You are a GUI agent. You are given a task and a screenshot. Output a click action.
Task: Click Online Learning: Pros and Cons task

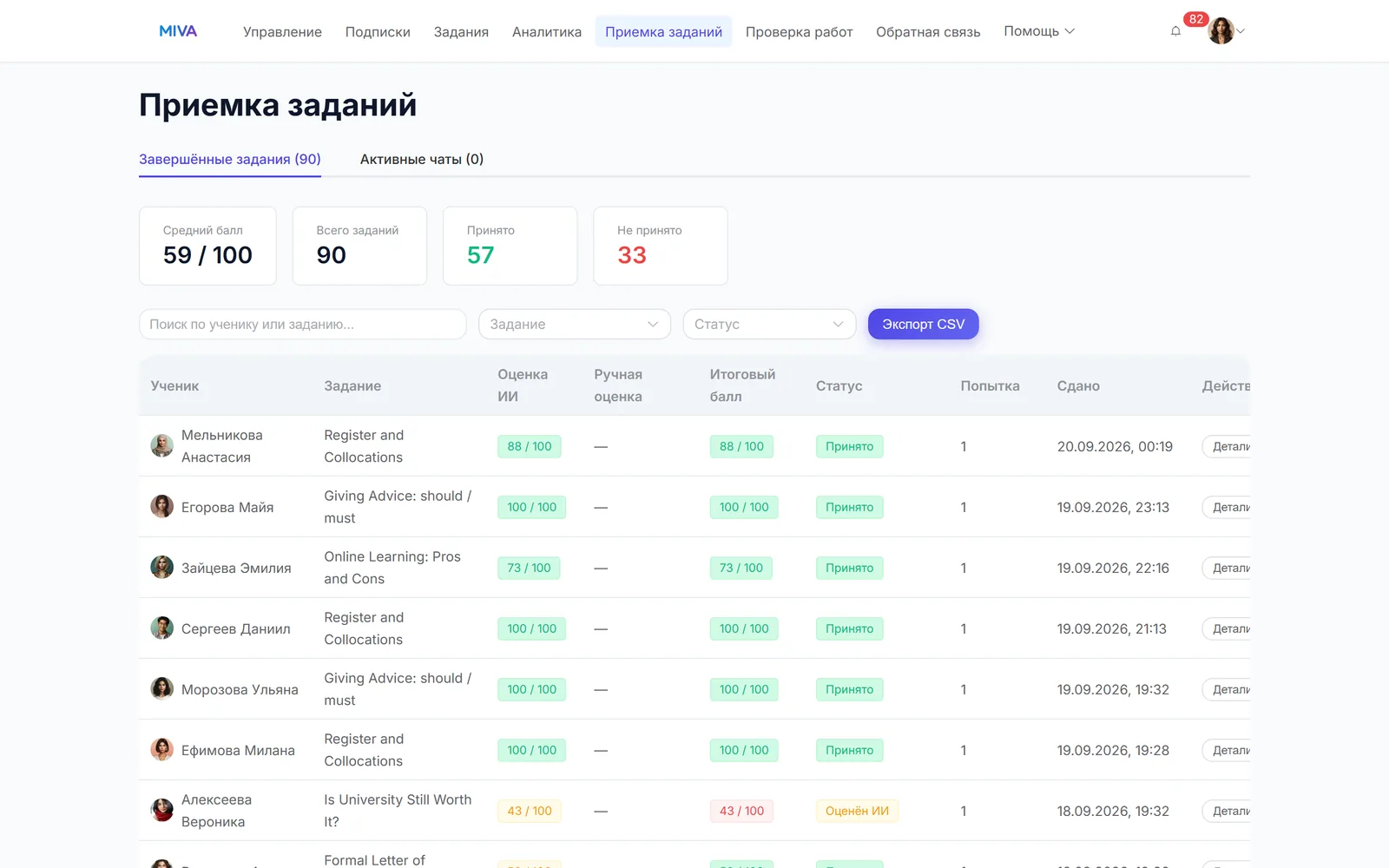click(392, 568)
